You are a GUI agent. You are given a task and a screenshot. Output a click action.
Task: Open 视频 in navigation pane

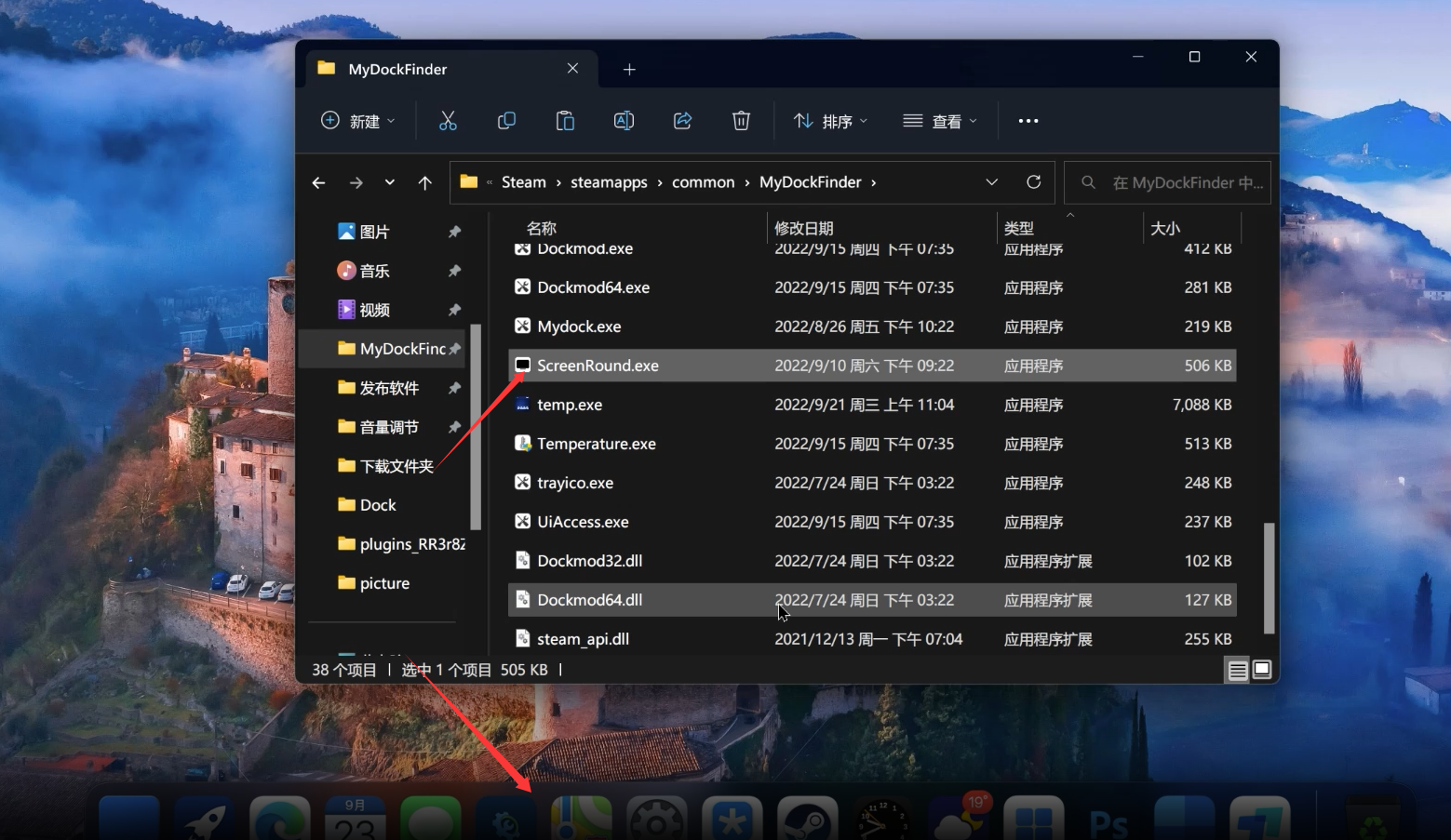(374, 310)
